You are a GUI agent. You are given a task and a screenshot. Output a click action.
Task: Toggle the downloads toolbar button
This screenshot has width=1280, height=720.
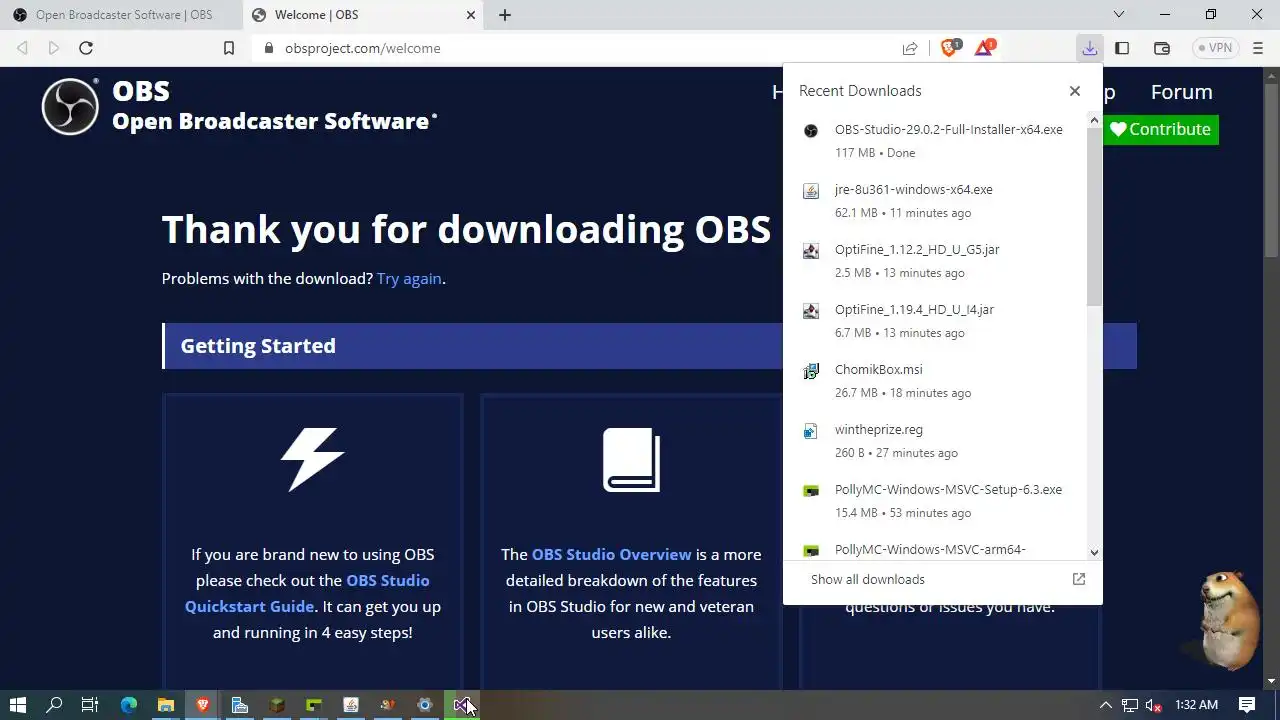click(1089, 48)
